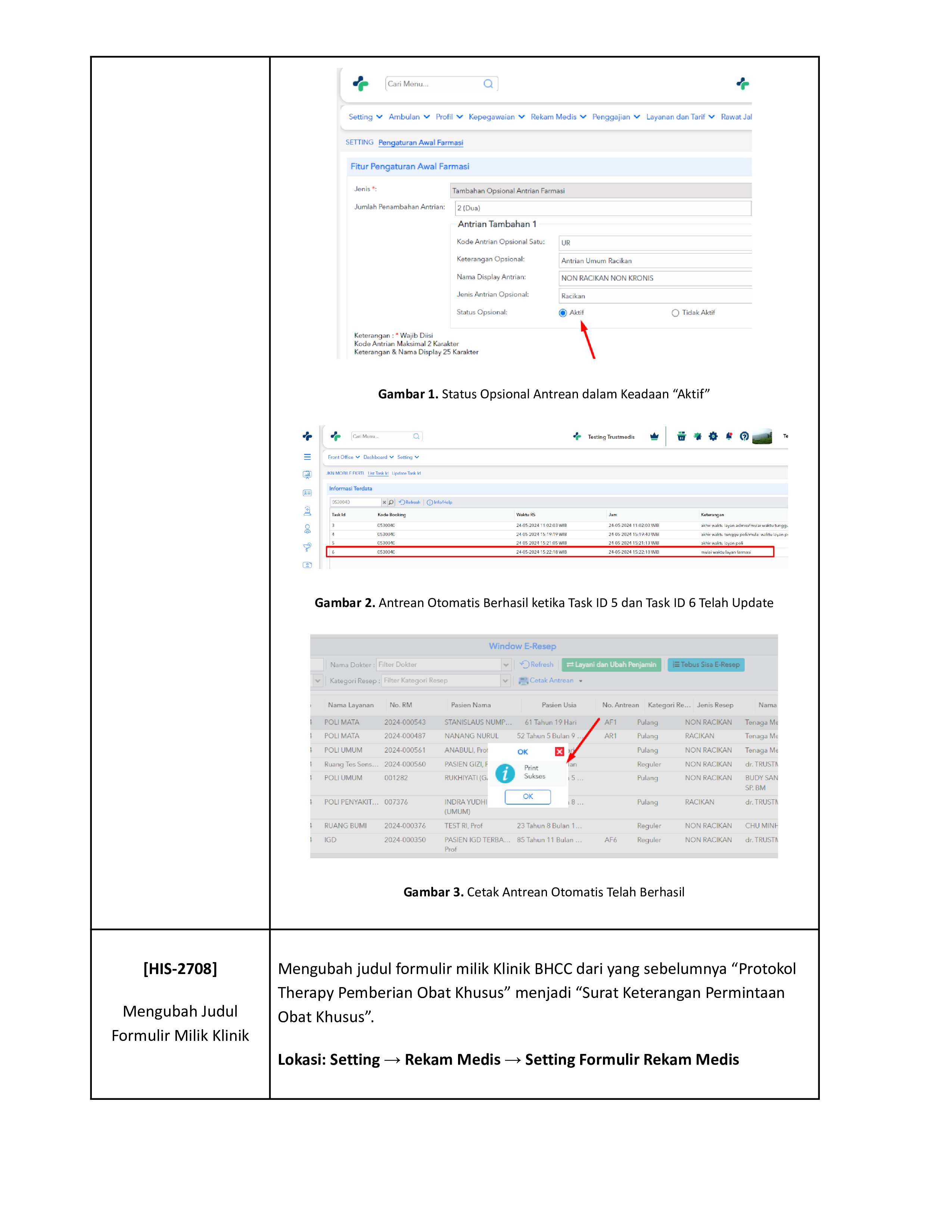Confirm Print Sukses dialog with the OK button

coord(528,797)
